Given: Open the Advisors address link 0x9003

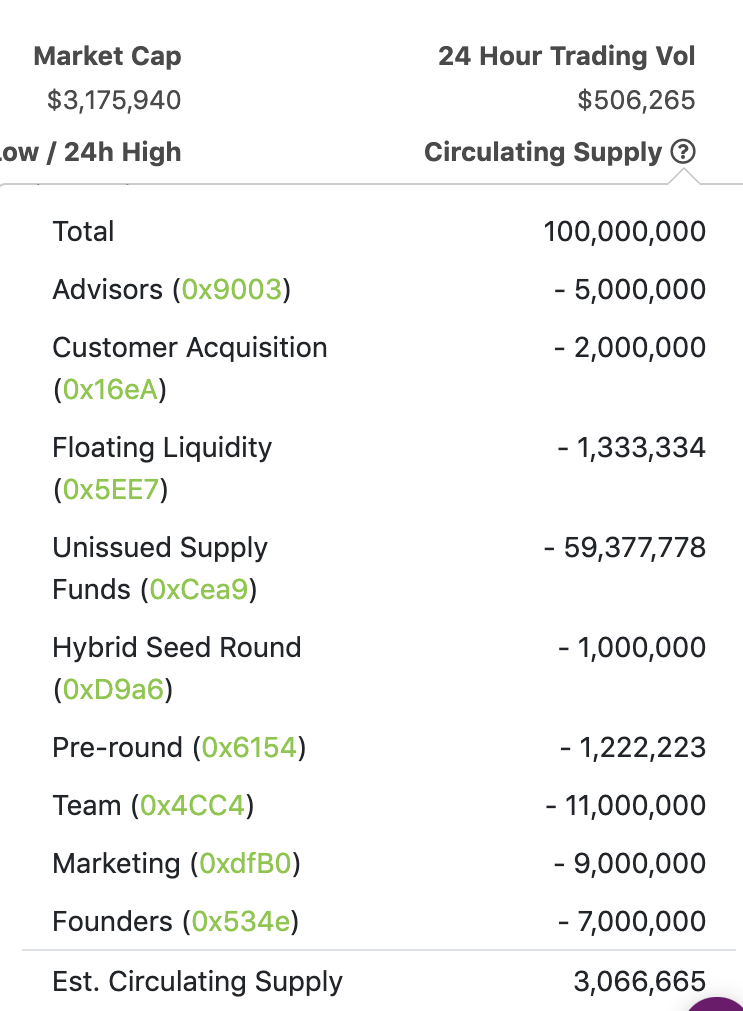Looking at the screenshot, I should [232, 290].
